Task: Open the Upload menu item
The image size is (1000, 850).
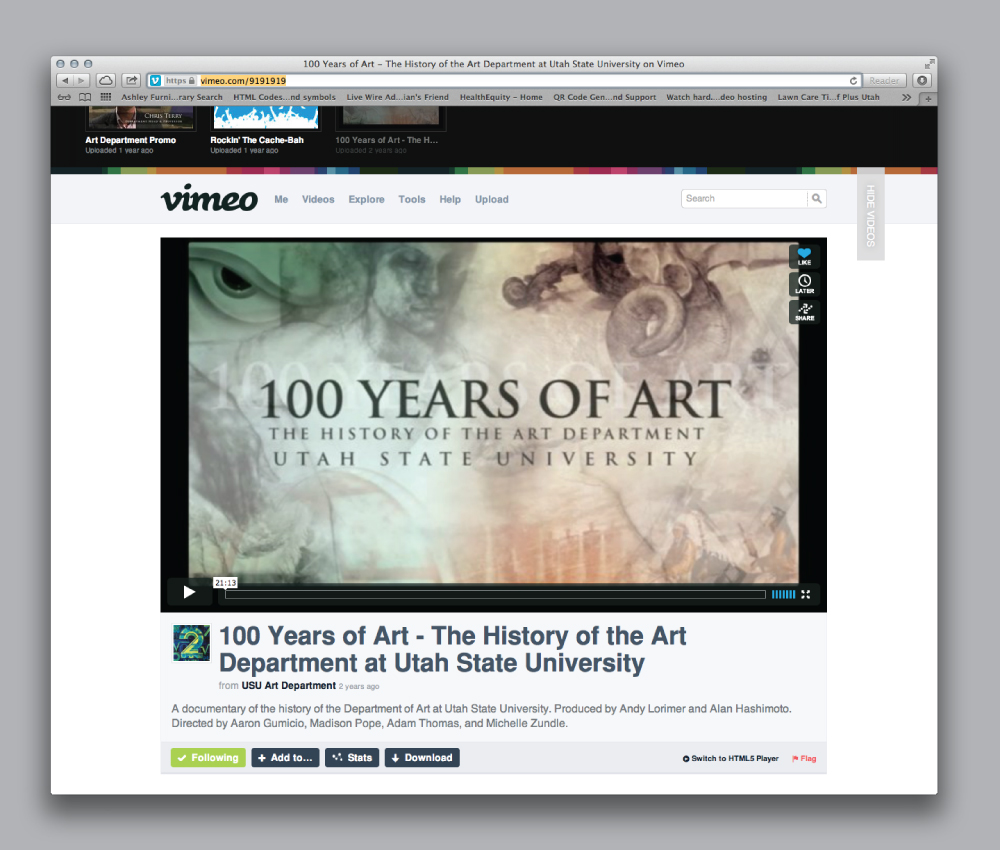Action: [492, 200]
